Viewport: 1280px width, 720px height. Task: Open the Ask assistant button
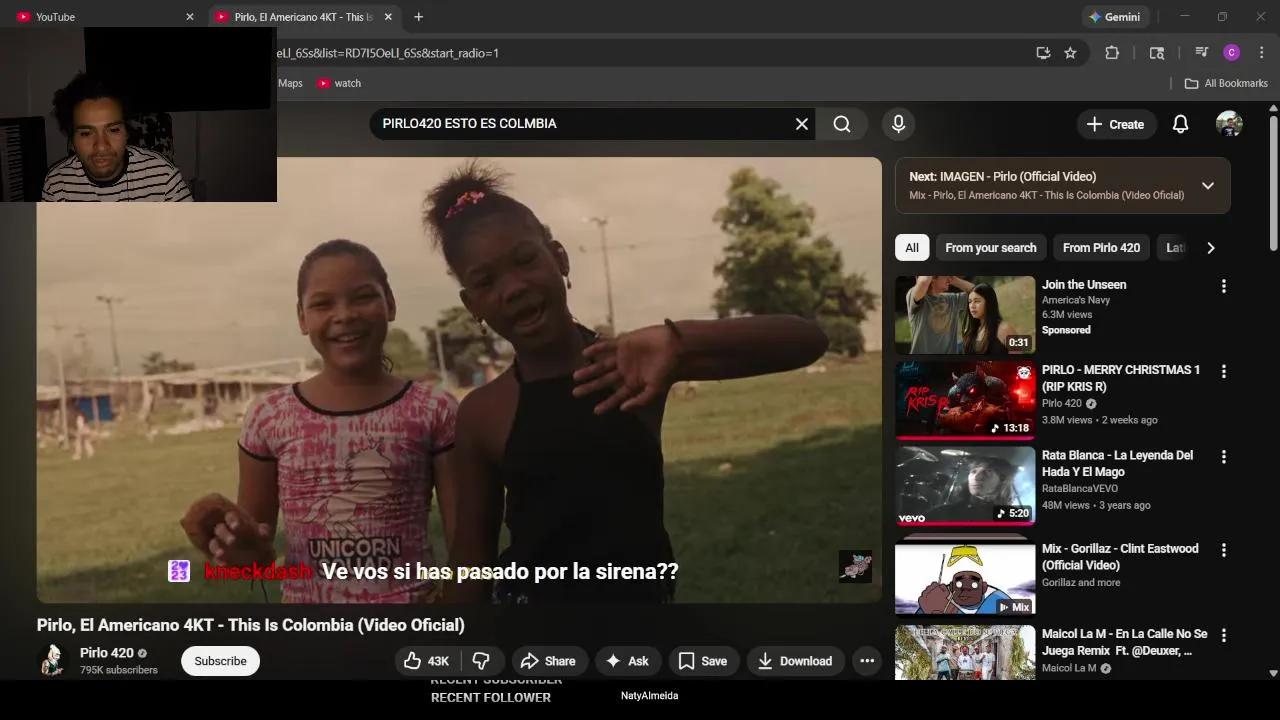[627, 661]
